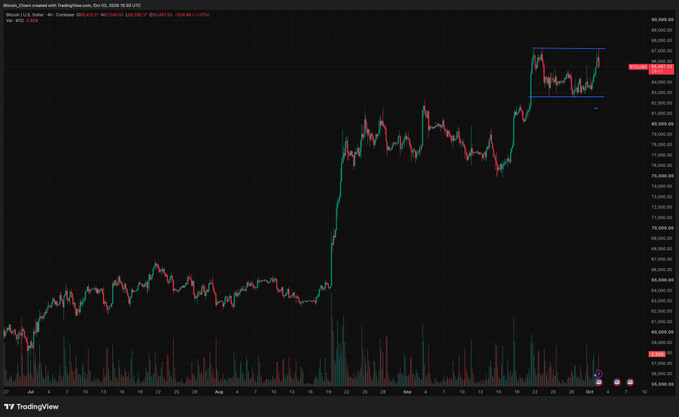This screenshot has width=679, height=417.
Task: Click the 75,000.00 price axis label
Action: point(662,176)
